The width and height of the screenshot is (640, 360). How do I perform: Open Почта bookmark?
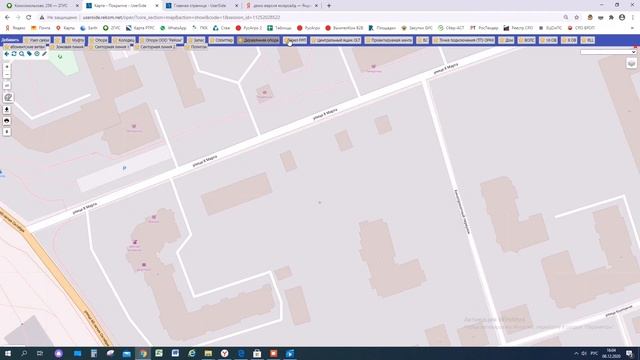[x=41, y=28]
